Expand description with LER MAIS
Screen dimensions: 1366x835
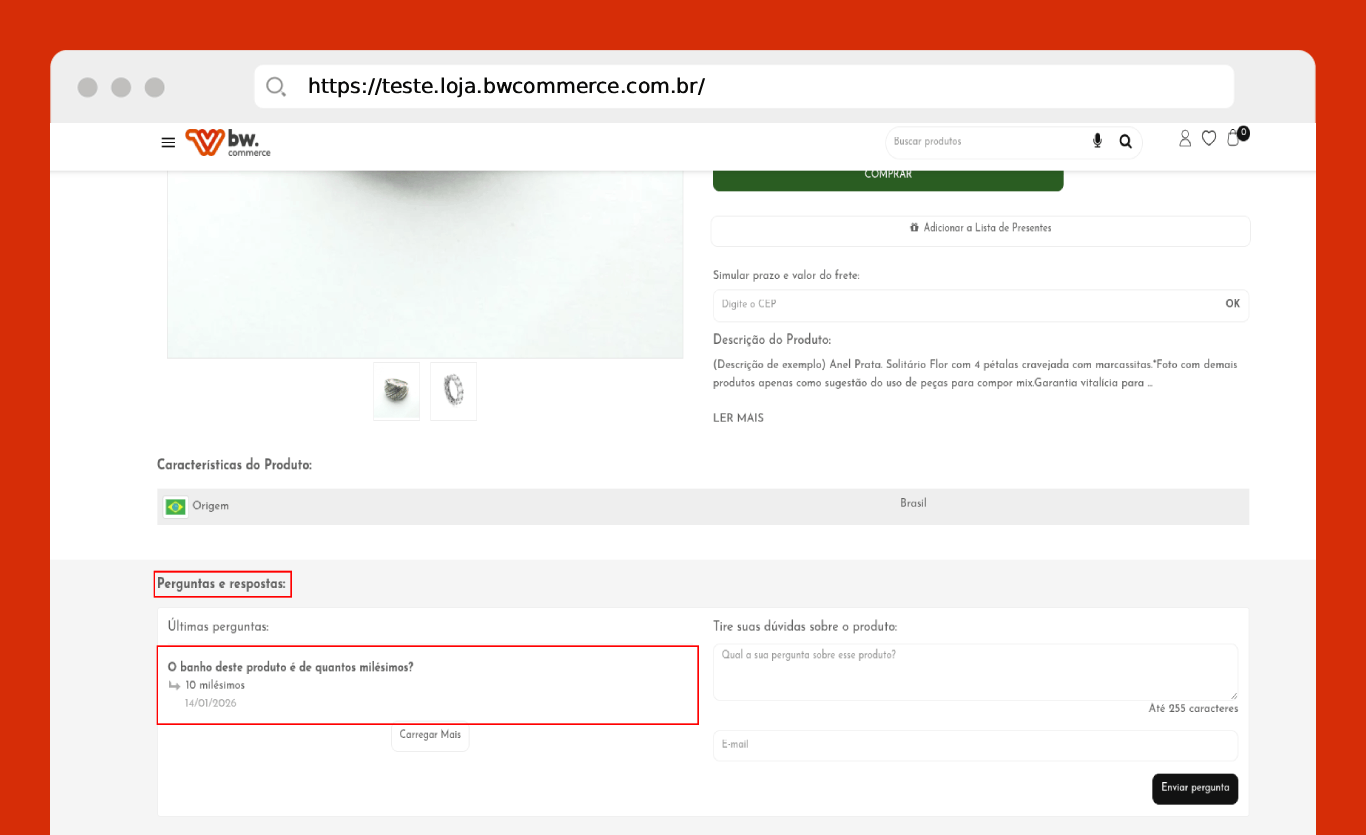point(738,418)
